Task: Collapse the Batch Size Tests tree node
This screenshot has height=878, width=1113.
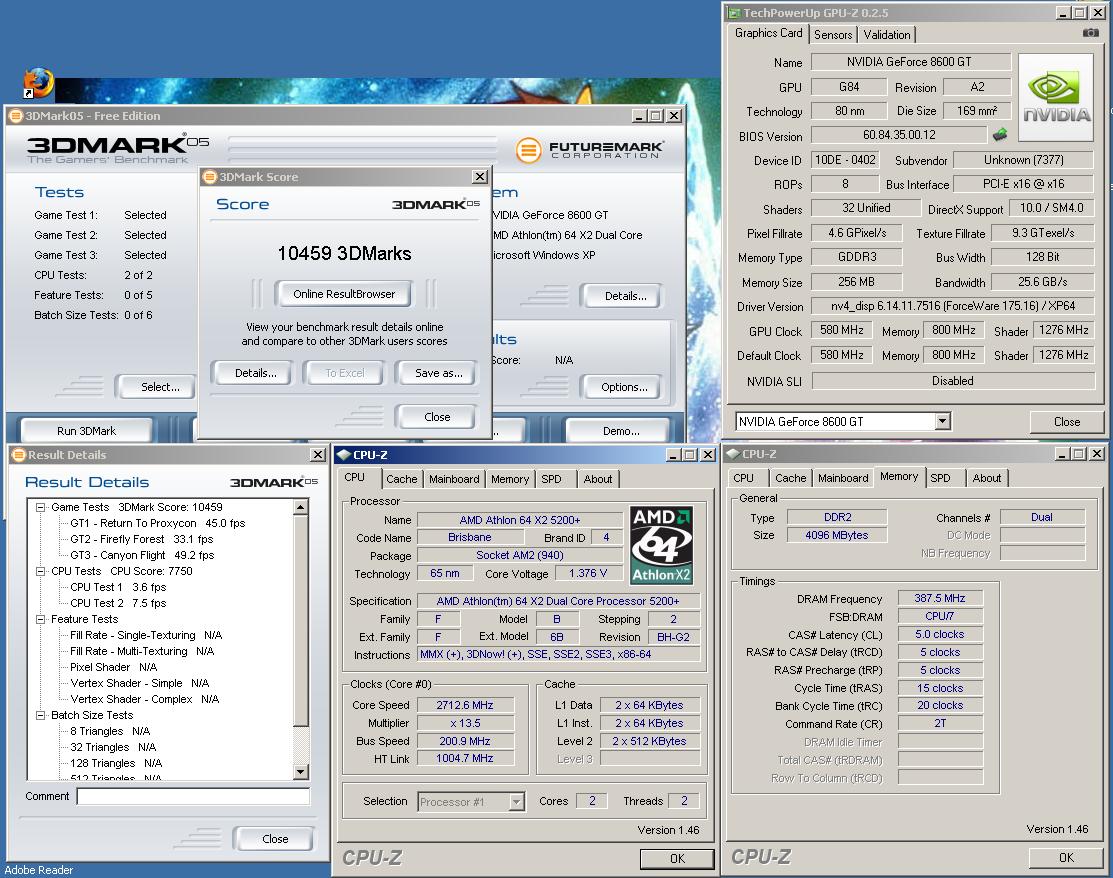Action: 40,715
